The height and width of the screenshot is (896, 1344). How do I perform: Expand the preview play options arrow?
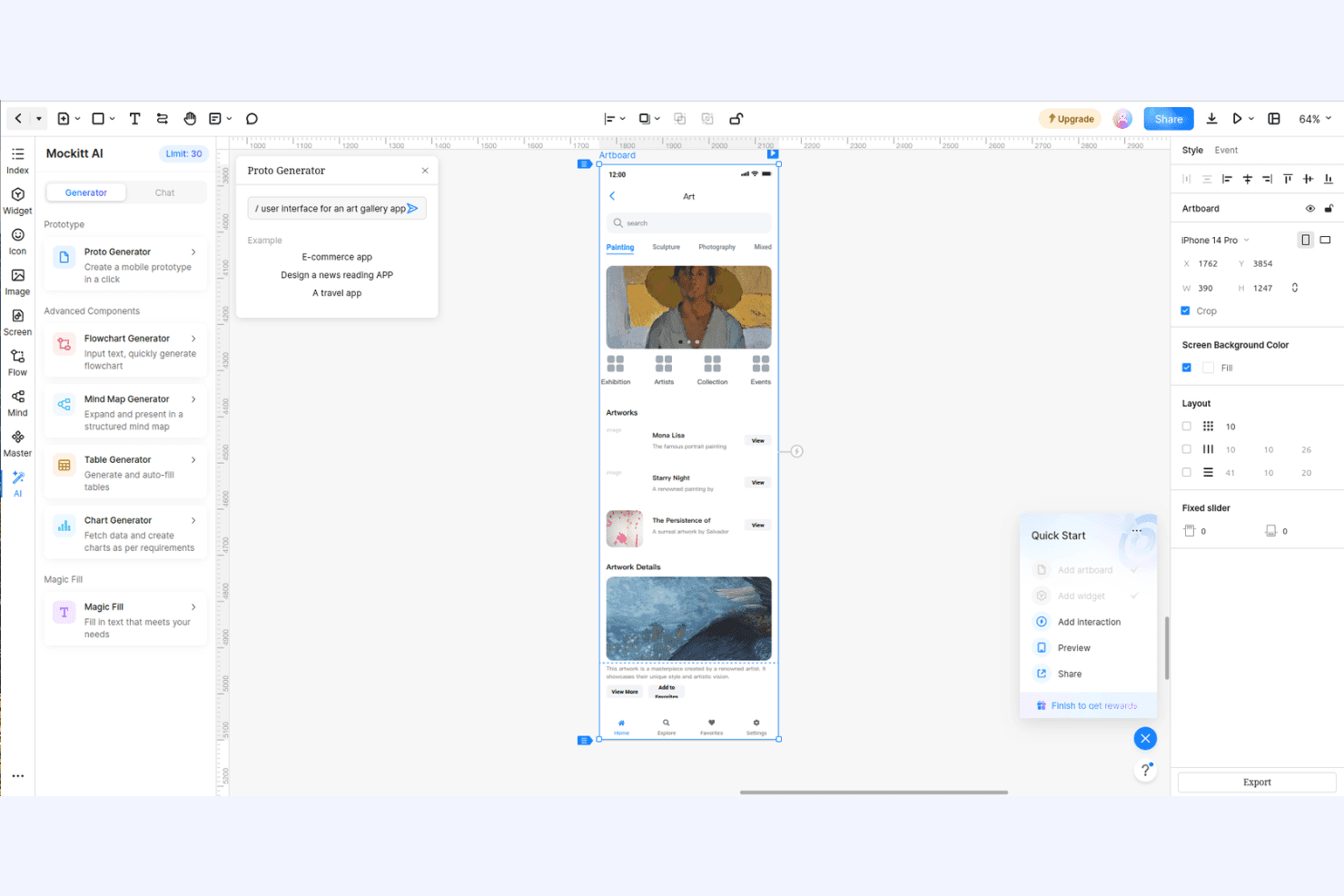pyautogui.click(x=1251, y=119)
